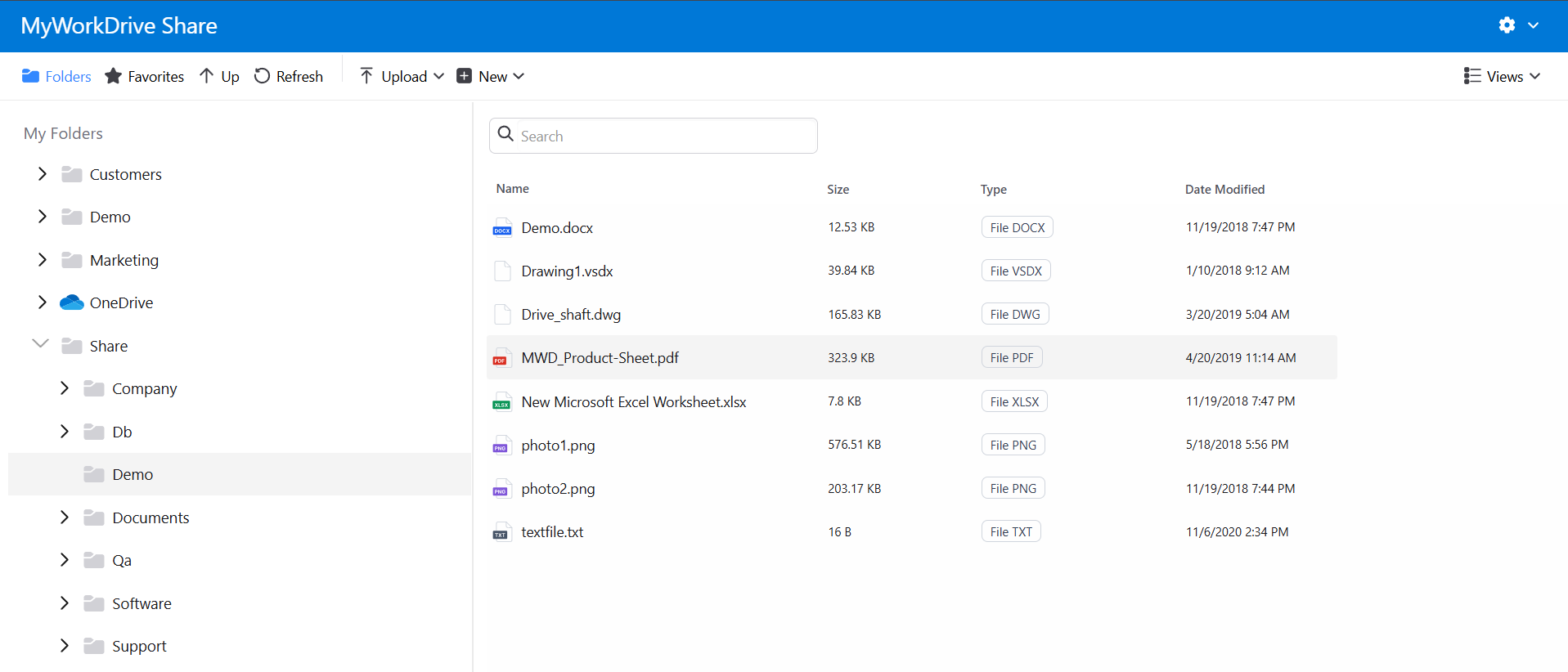Open the New item dropdown
Image resolution: width=1568 pixels, height=672 pixels.
click(x=490, y=76)
